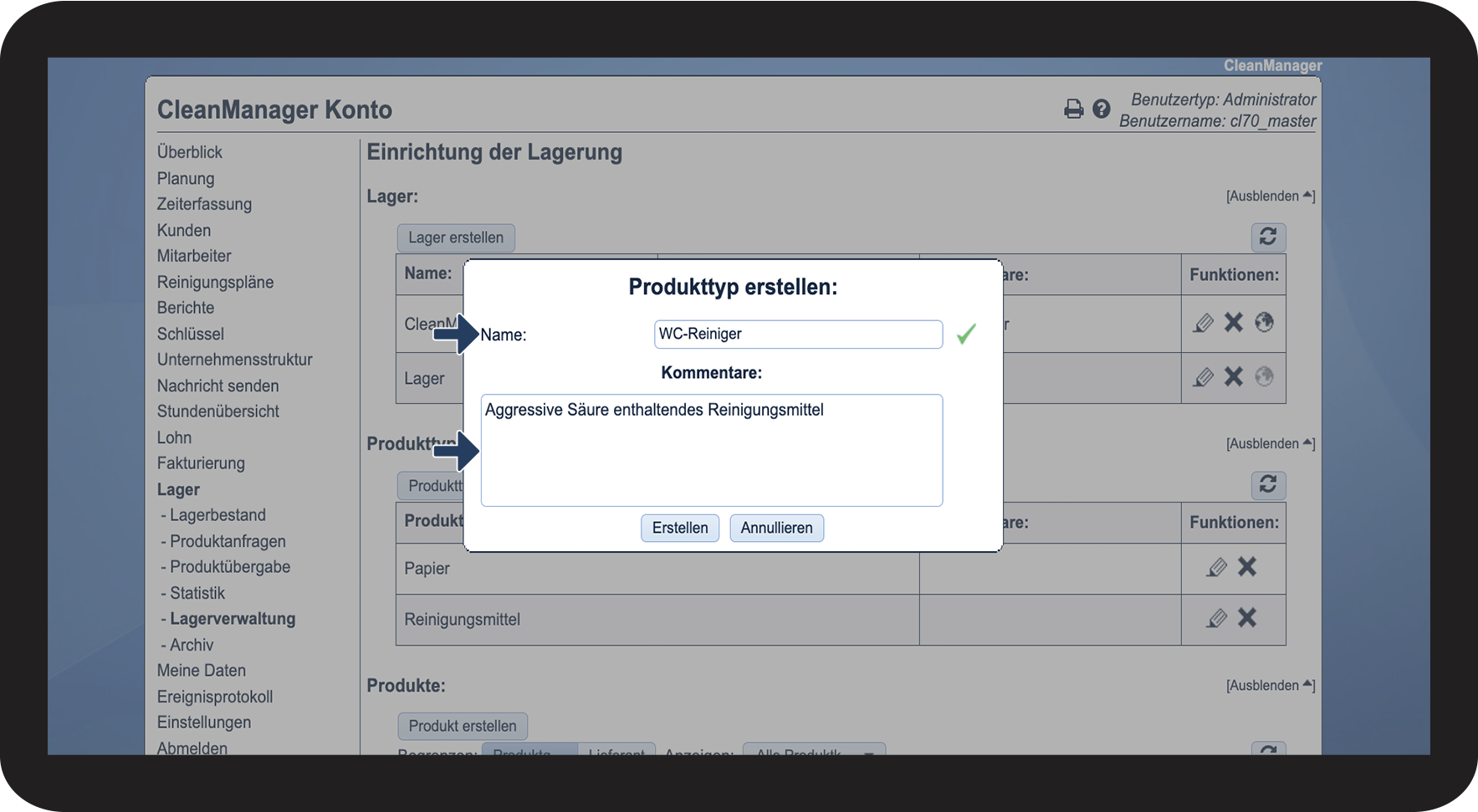This screenshot has width=1478, height=812.
Task: Open the help question mark icon
Action: point(1102,109)
